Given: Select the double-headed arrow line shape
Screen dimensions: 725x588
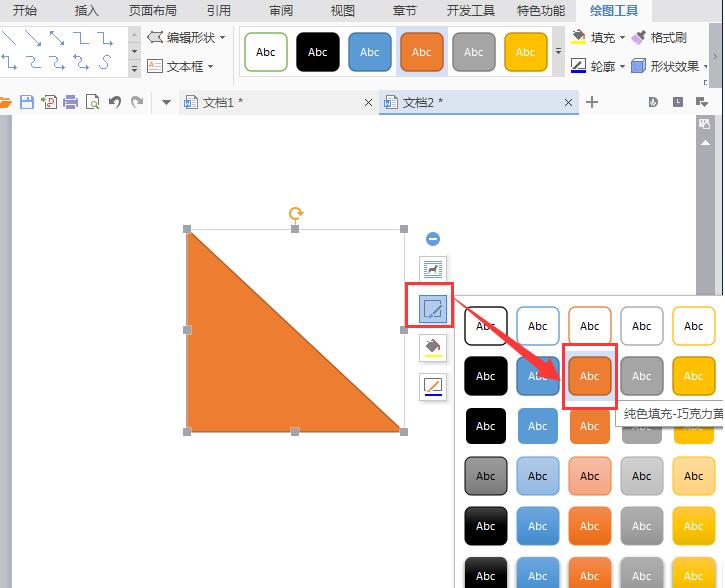Looking at the screenshot, I should pos(57,38).
